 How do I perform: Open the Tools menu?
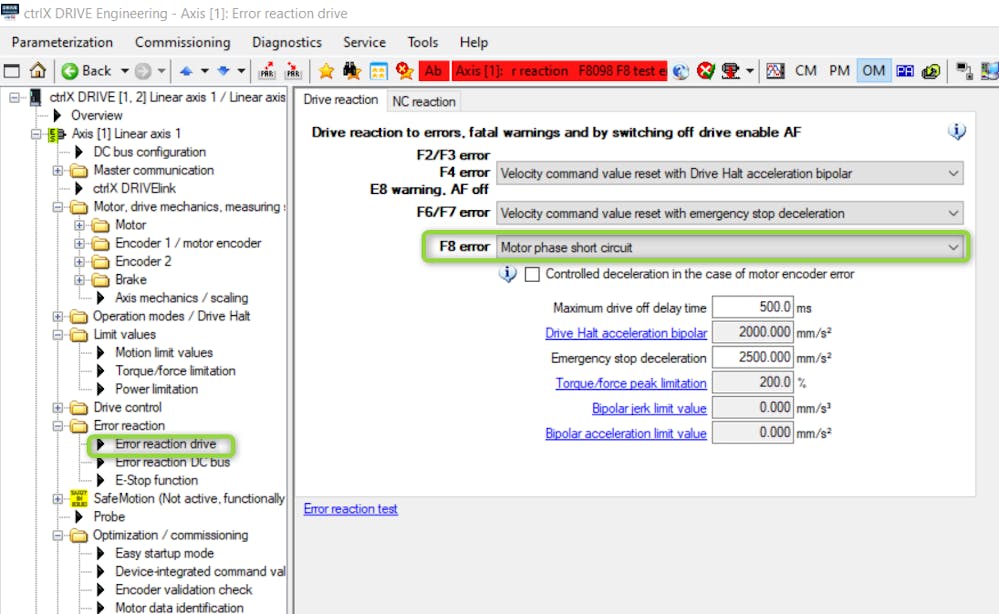click(422, 42)
